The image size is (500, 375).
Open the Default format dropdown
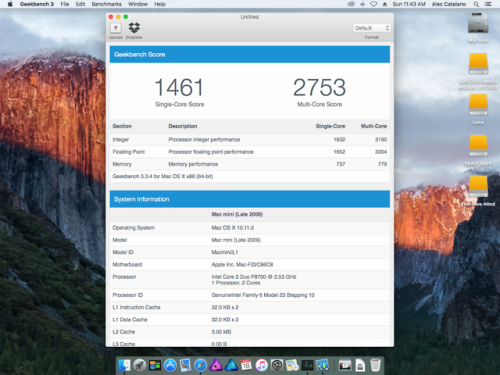(371, 28)
